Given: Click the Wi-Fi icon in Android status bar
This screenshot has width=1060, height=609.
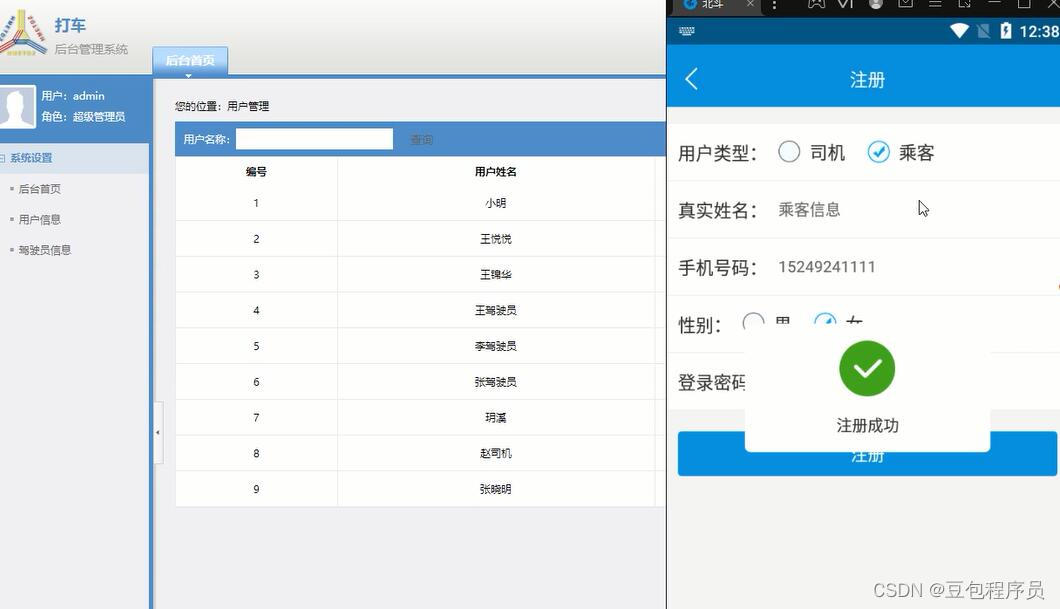Looking at the screenshot, I should pyautogui.click(x=959, y=30).
